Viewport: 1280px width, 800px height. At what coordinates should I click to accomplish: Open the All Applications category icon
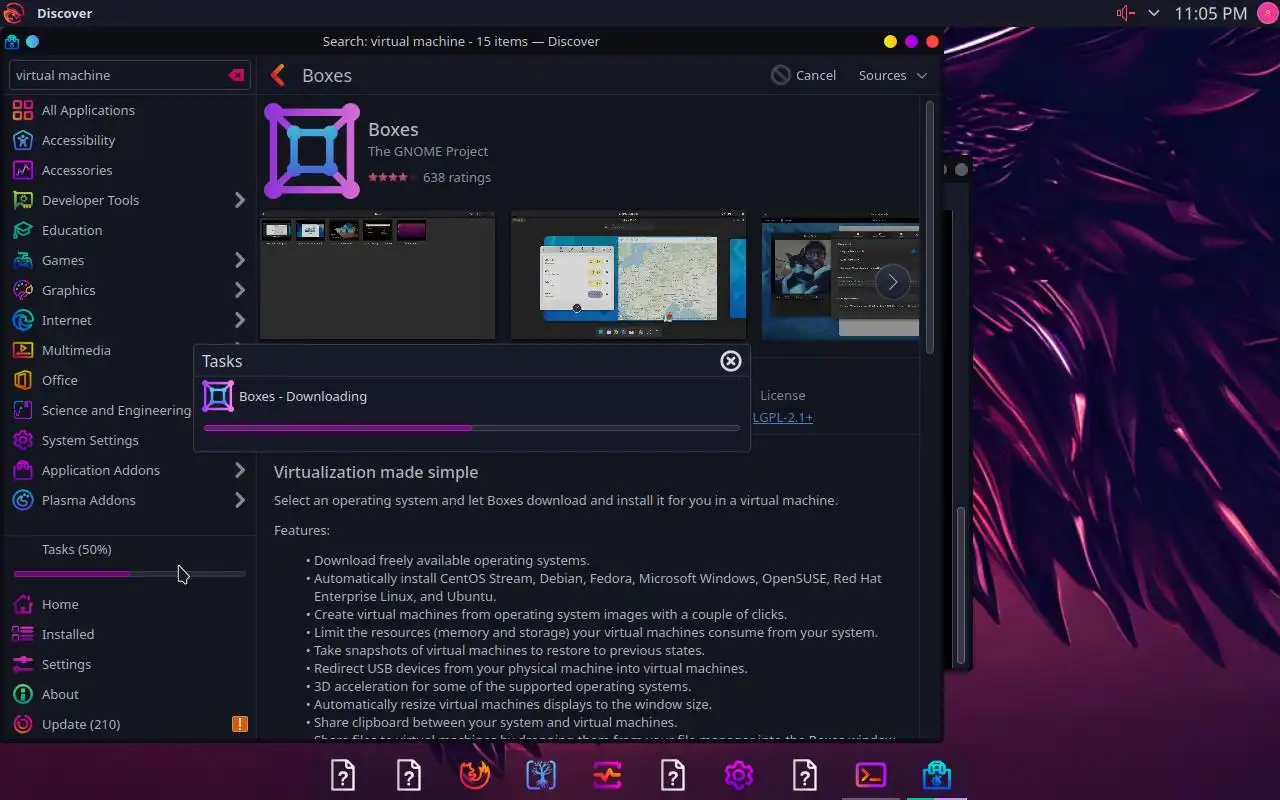coord(22,110)
